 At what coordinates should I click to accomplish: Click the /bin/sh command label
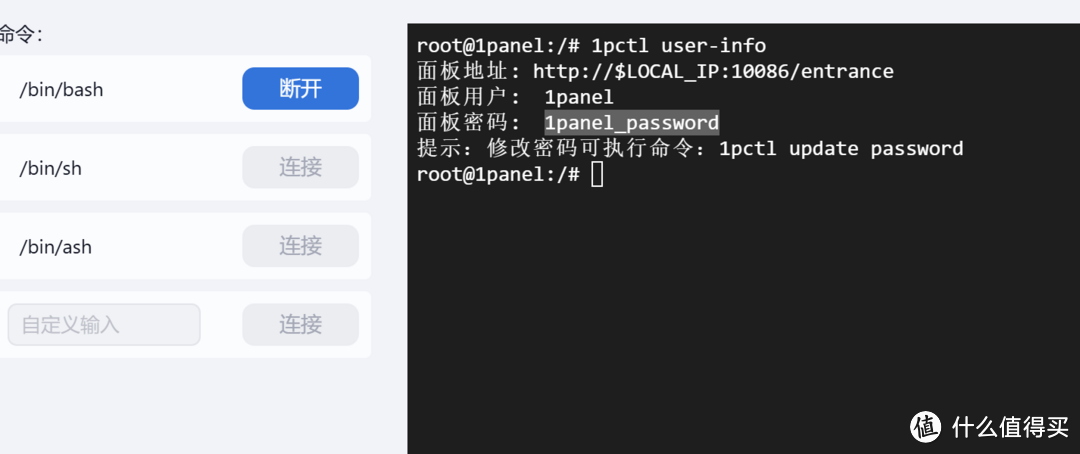(50, 168)
